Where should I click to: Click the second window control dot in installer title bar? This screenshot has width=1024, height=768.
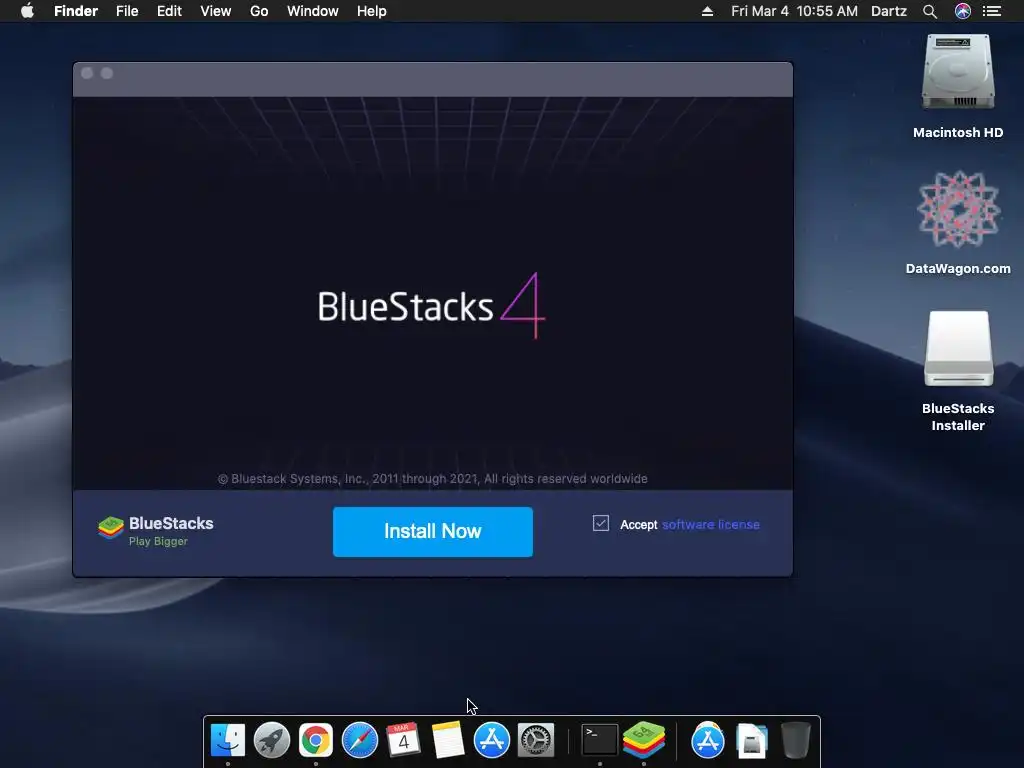(107, 73)
